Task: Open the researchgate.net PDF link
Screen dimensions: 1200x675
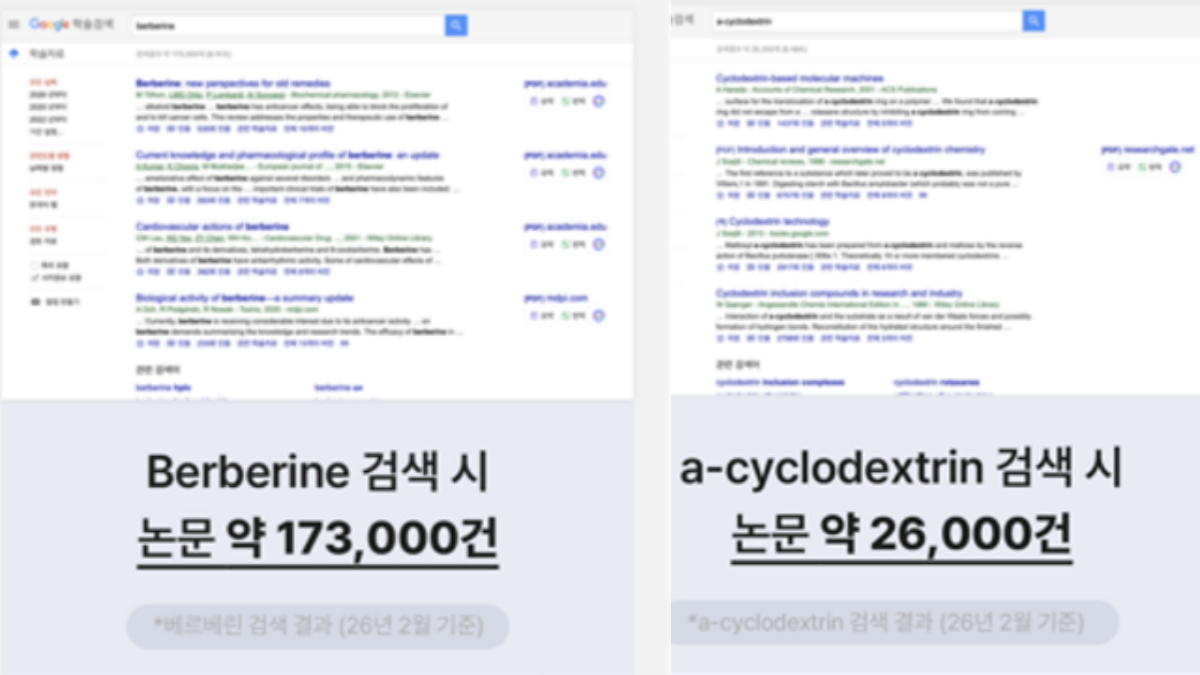Action: click(x=1148, y=150)
